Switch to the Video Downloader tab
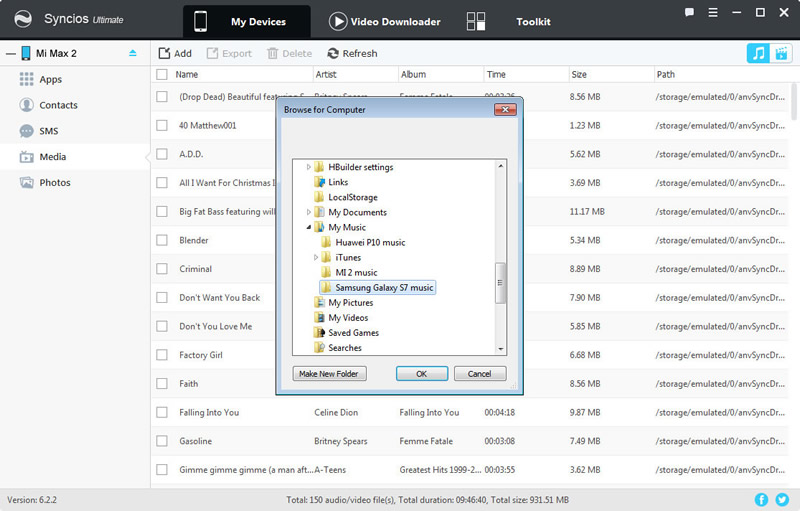Image resolution: width=800 pixels, height=511 pixels. (x=385, y=21)
